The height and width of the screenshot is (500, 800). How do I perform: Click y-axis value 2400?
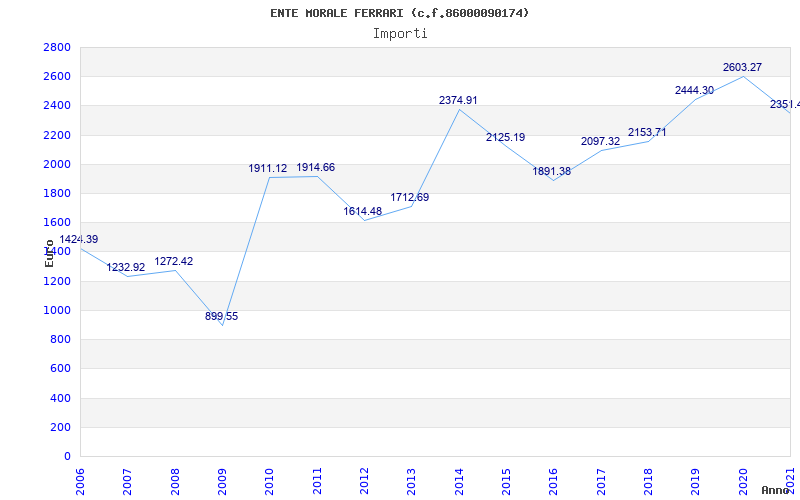pyautogui.click(x=57, y=106)
